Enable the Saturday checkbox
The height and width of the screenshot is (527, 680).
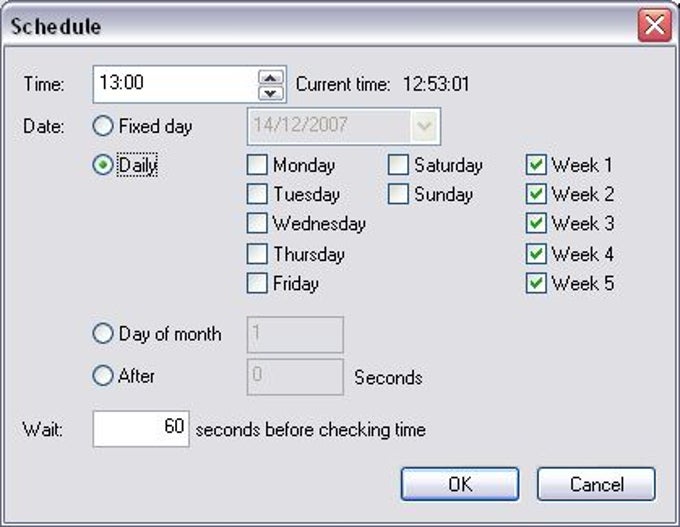pos(398,165)
